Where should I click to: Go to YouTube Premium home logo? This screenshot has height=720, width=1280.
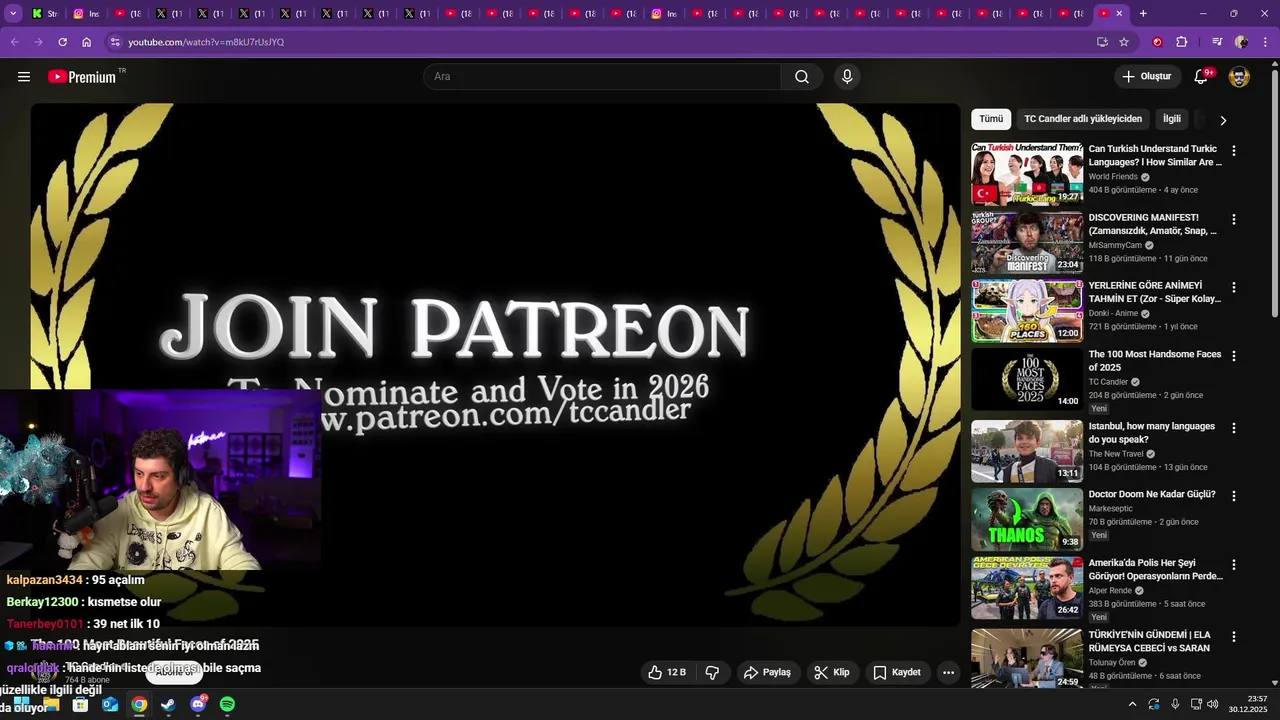(x=82, y=77)
